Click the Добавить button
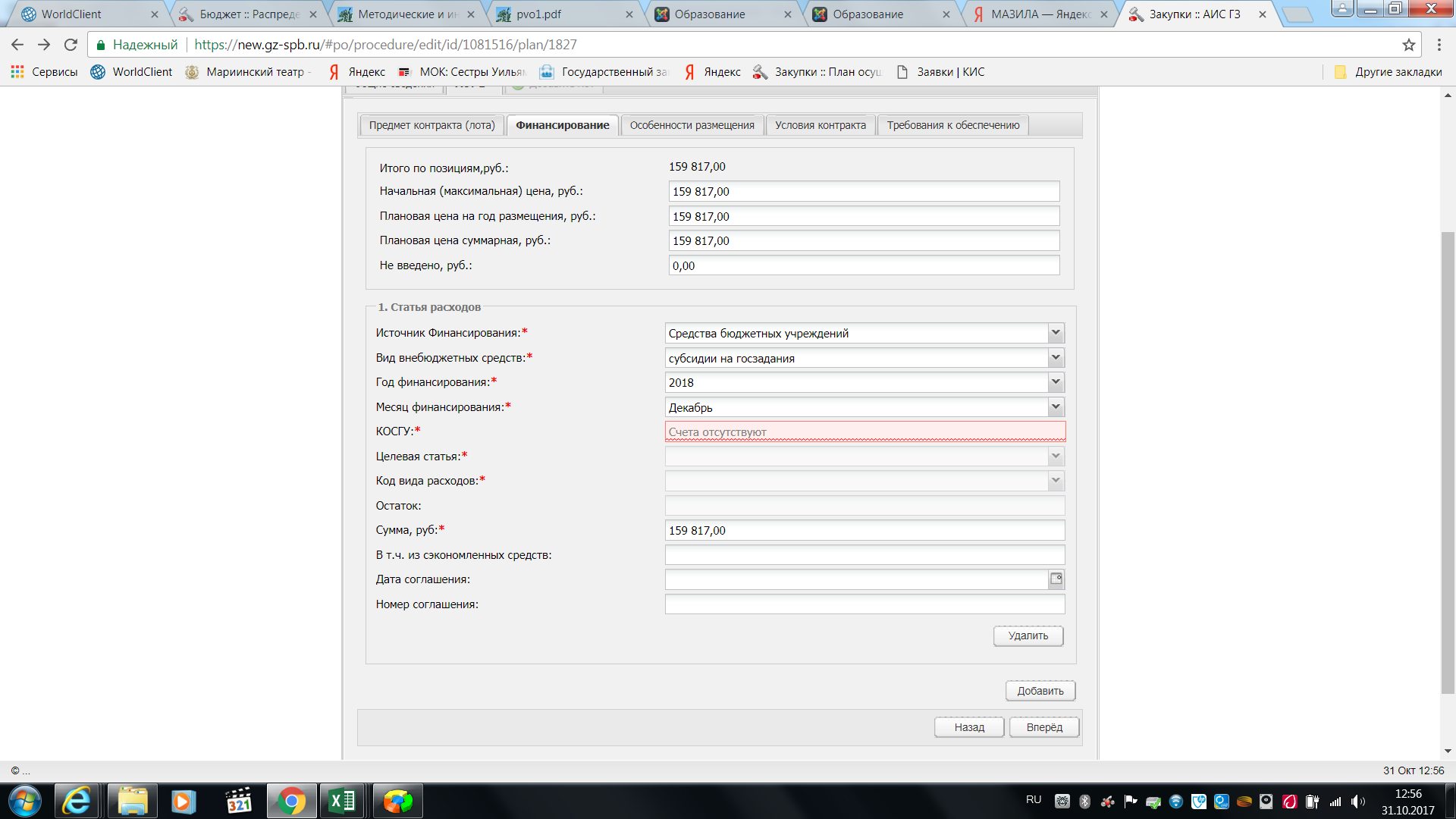Image resolution: width=1456 pixels, height=819 pixels. pos(1040,691)
